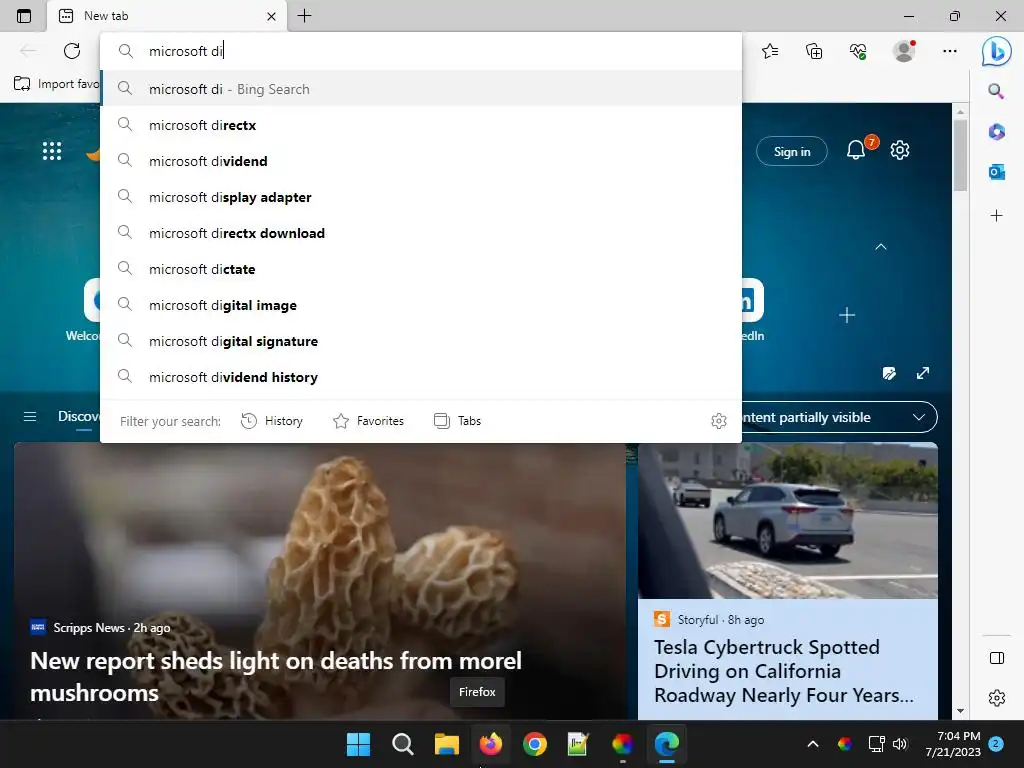The width and height of the screenshot is (1024, 768).
Task: Choose microsoft dividend history suggestion
Action: pyautogui.click(x=421, y=377)
